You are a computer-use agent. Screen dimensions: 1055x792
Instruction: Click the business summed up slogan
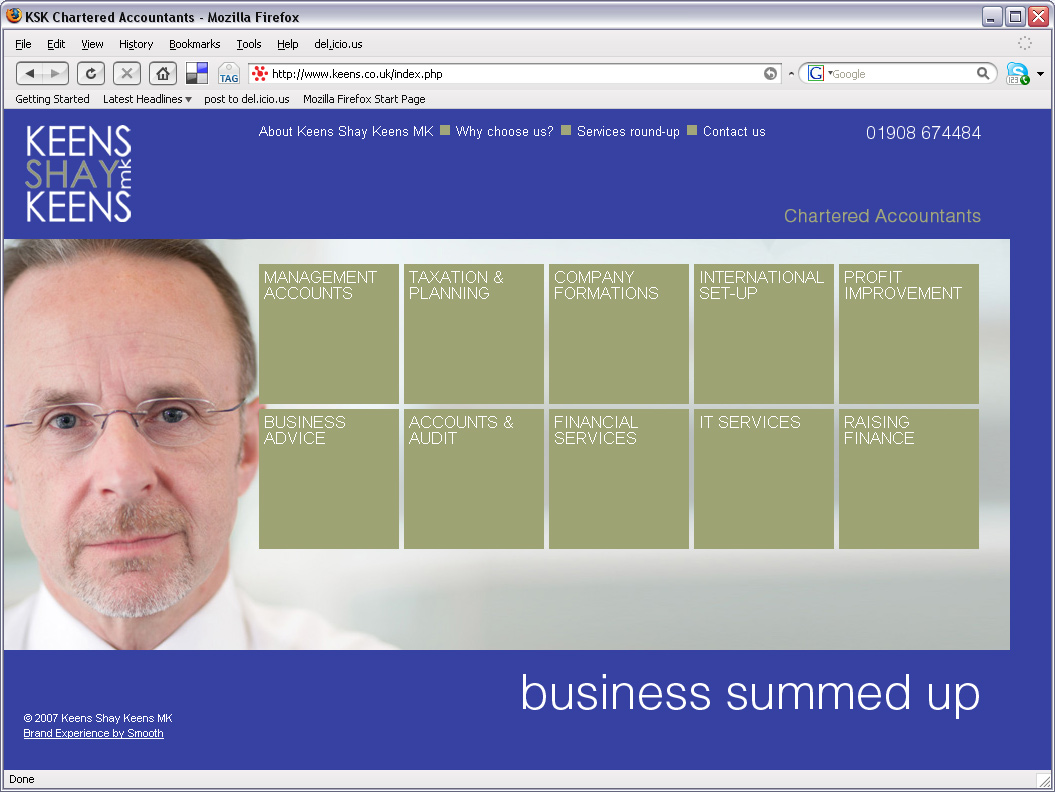tap(750, 693)
